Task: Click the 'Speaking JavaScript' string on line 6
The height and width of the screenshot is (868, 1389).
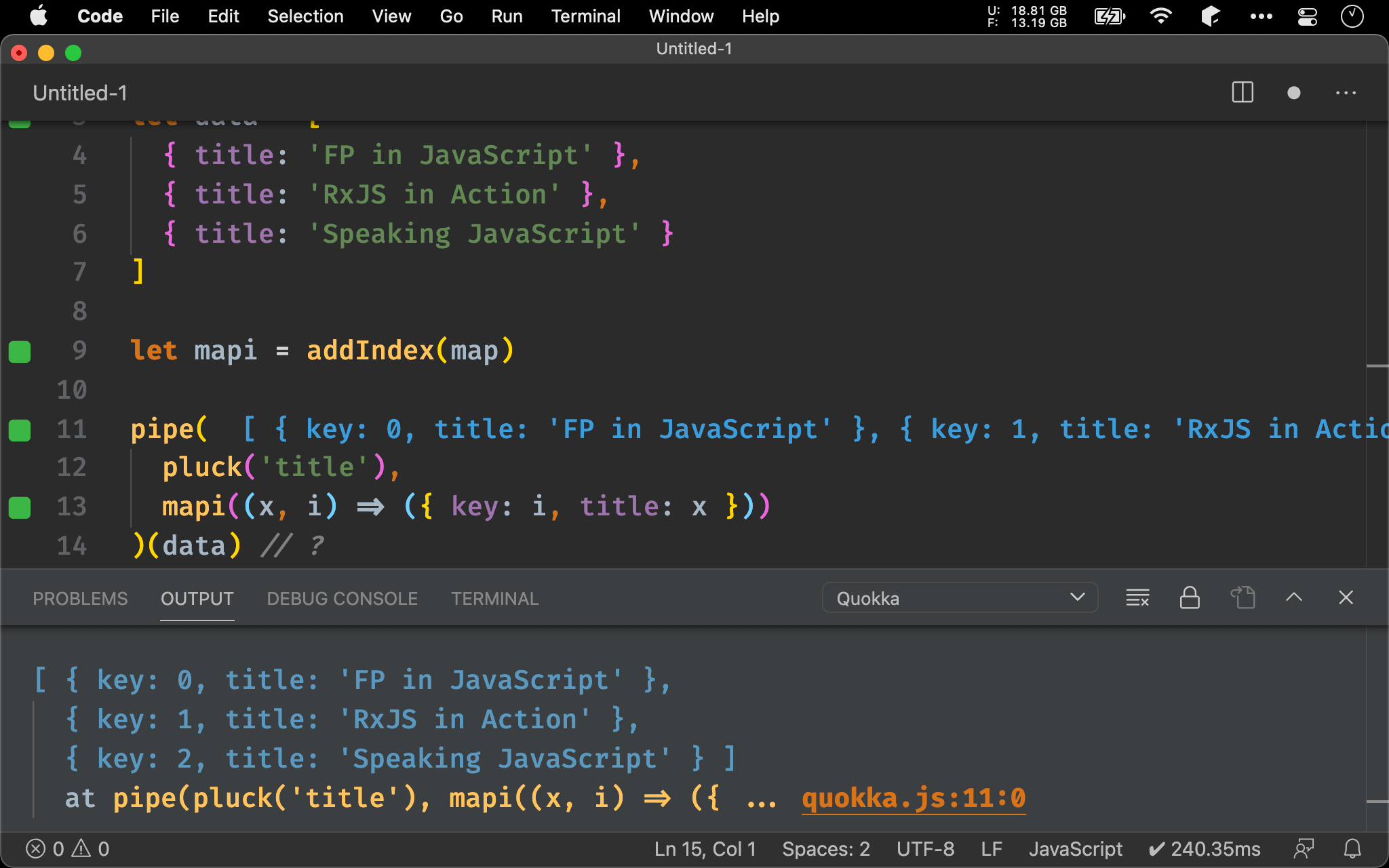Action: [x=474, y=234]
